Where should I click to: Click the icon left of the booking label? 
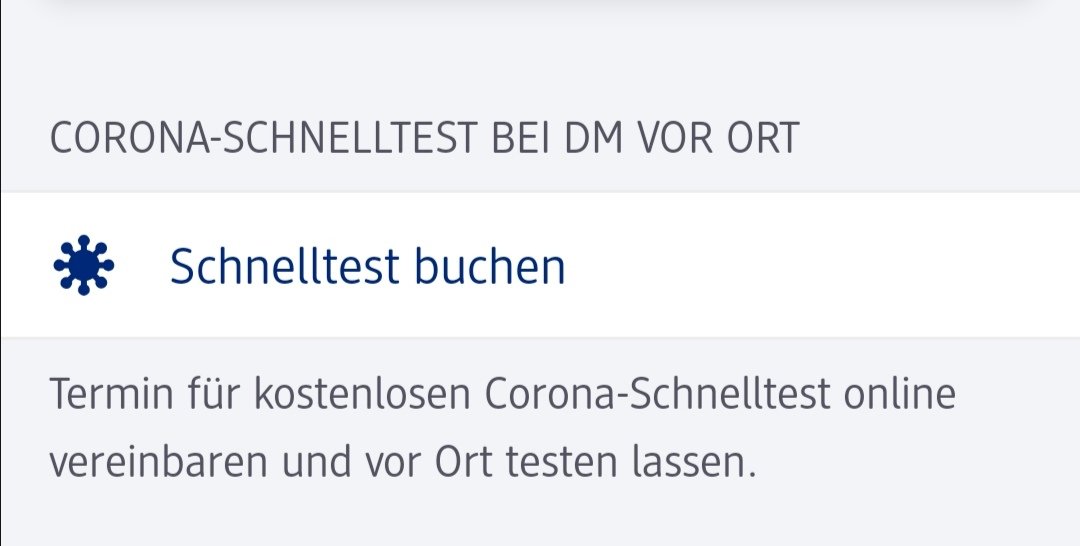coord(83,265)
